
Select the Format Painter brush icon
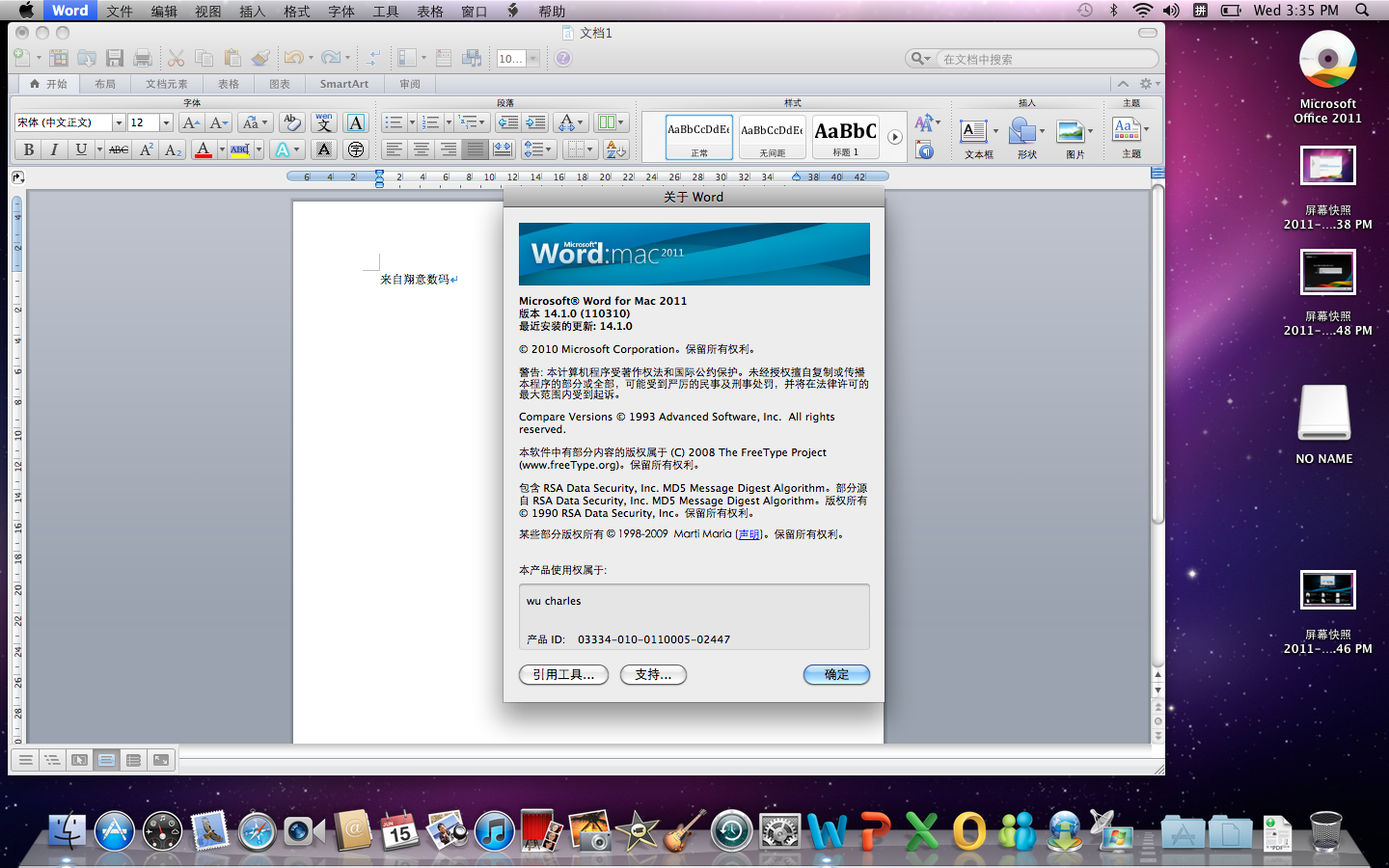[x=260, y=58]
